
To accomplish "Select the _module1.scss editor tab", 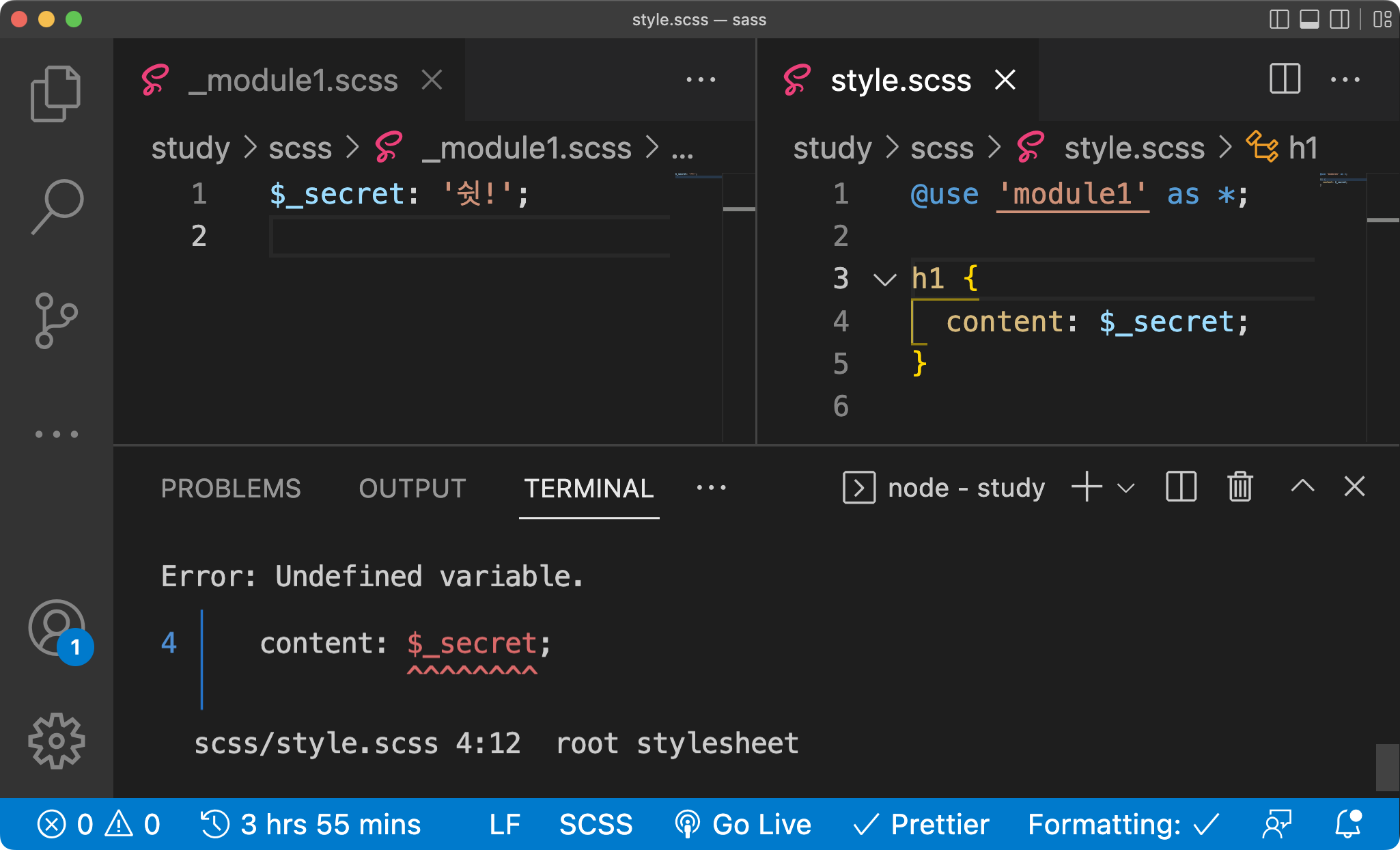I will pyautogui.click(x=292, y=81).
